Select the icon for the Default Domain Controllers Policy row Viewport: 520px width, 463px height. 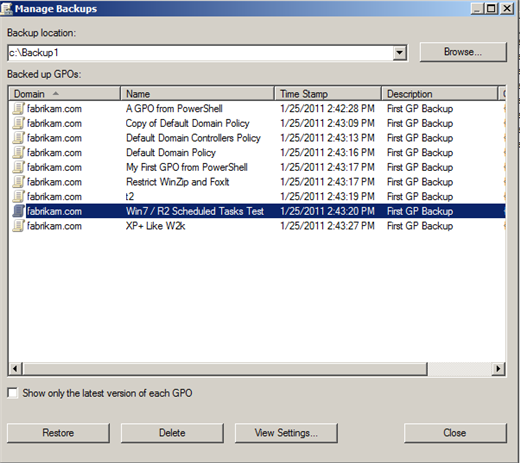18,138
